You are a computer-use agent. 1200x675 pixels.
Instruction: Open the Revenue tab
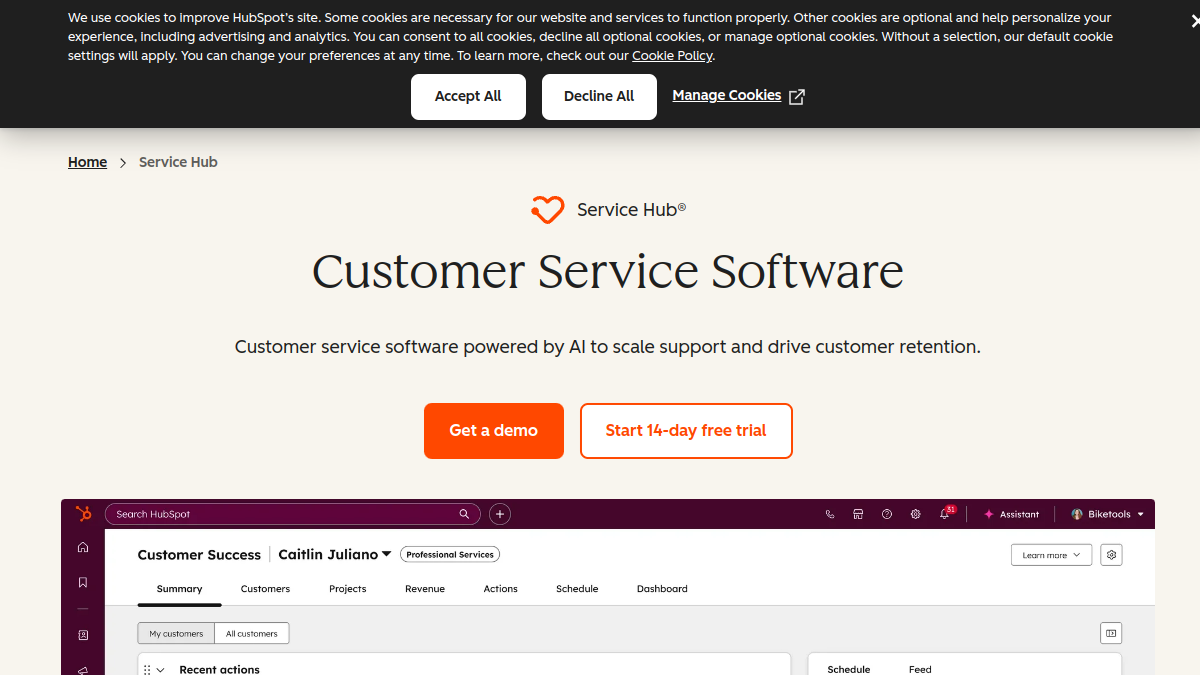pos(425,589)
